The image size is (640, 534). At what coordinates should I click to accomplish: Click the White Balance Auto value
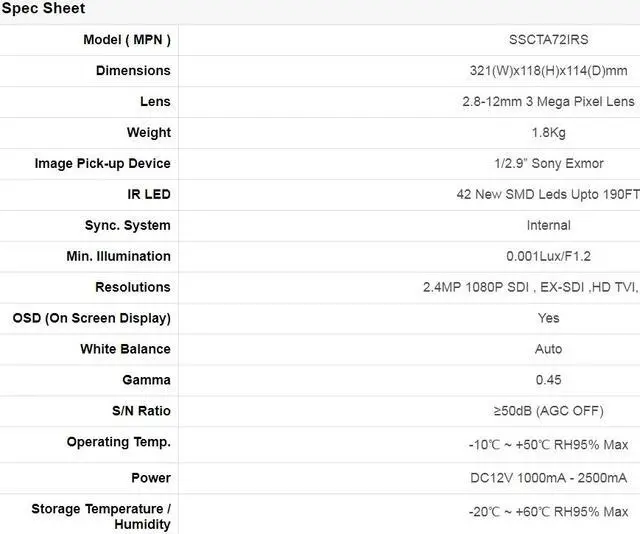coord(548,350)
